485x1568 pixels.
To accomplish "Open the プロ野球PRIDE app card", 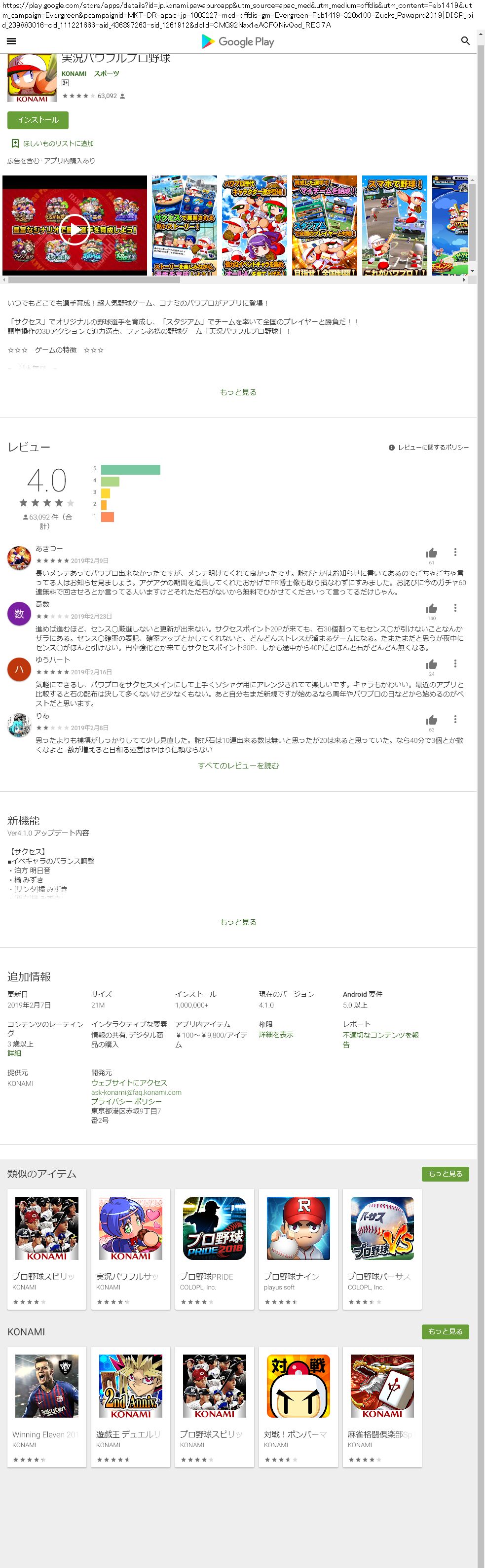I will [215, 1249].
